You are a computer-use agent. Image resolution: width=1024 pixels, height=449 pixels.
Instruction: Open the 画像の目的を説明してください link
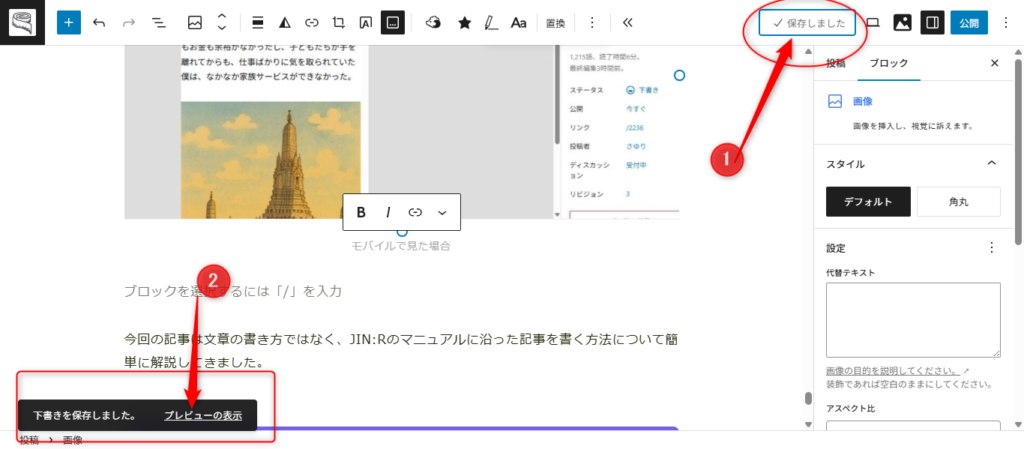tap(897, 371)
